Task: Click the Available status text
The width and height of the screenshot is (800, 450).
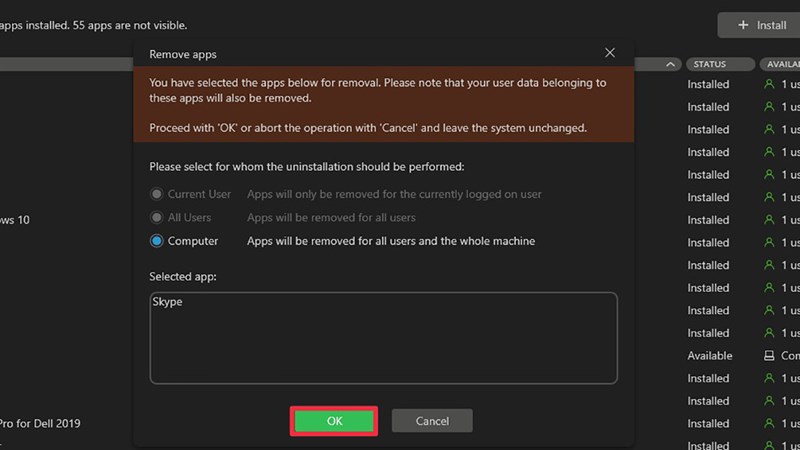Action: pyautogui.click(x=710, y=356)
